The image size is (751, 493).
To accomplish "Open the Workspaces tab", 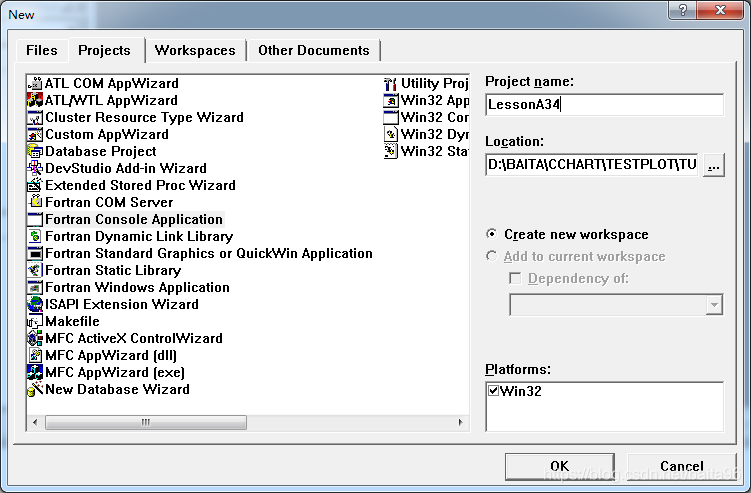I will click(195, 50).
